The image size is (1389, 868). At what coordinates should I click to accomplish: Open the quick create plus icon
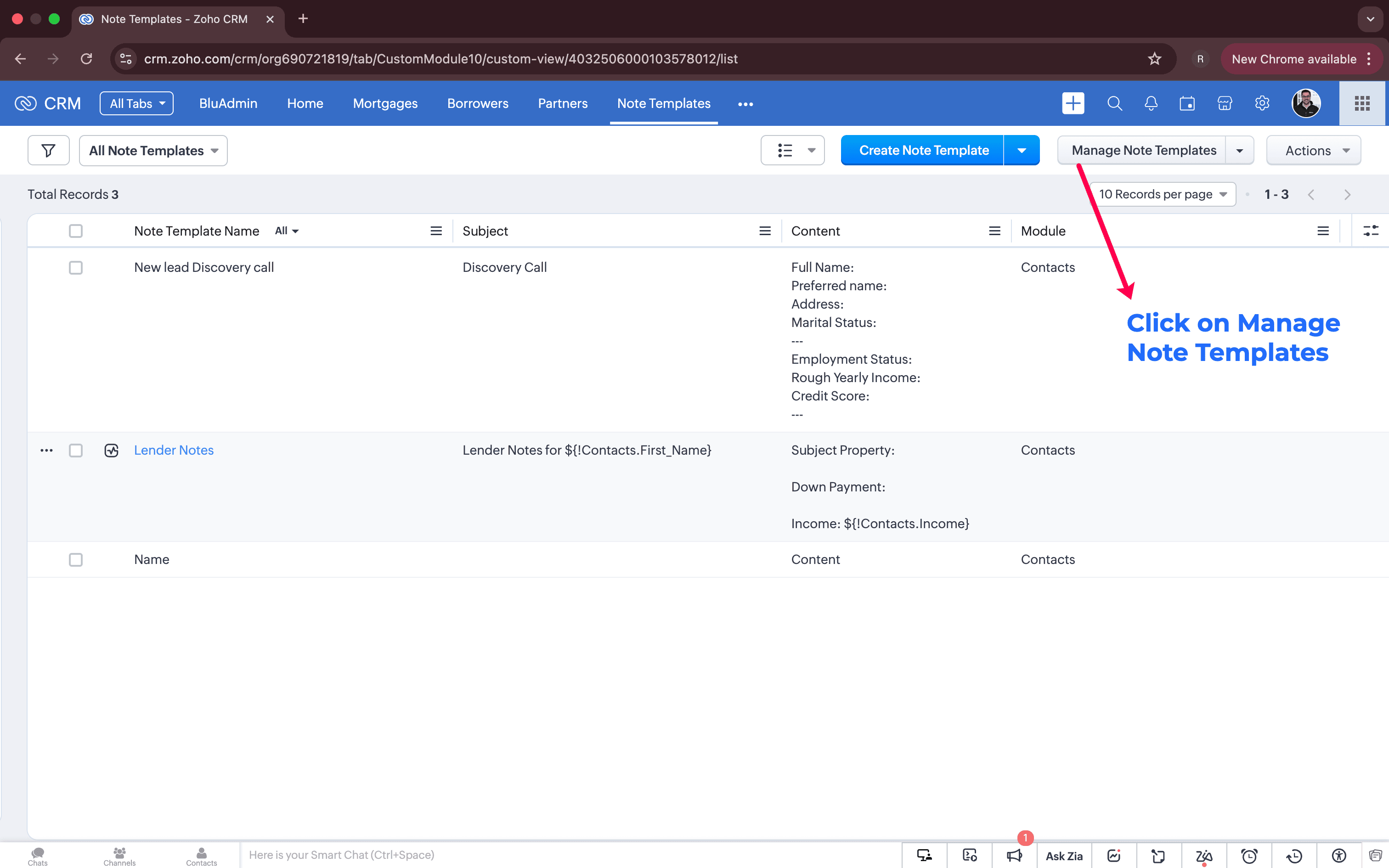(1073, 103)
